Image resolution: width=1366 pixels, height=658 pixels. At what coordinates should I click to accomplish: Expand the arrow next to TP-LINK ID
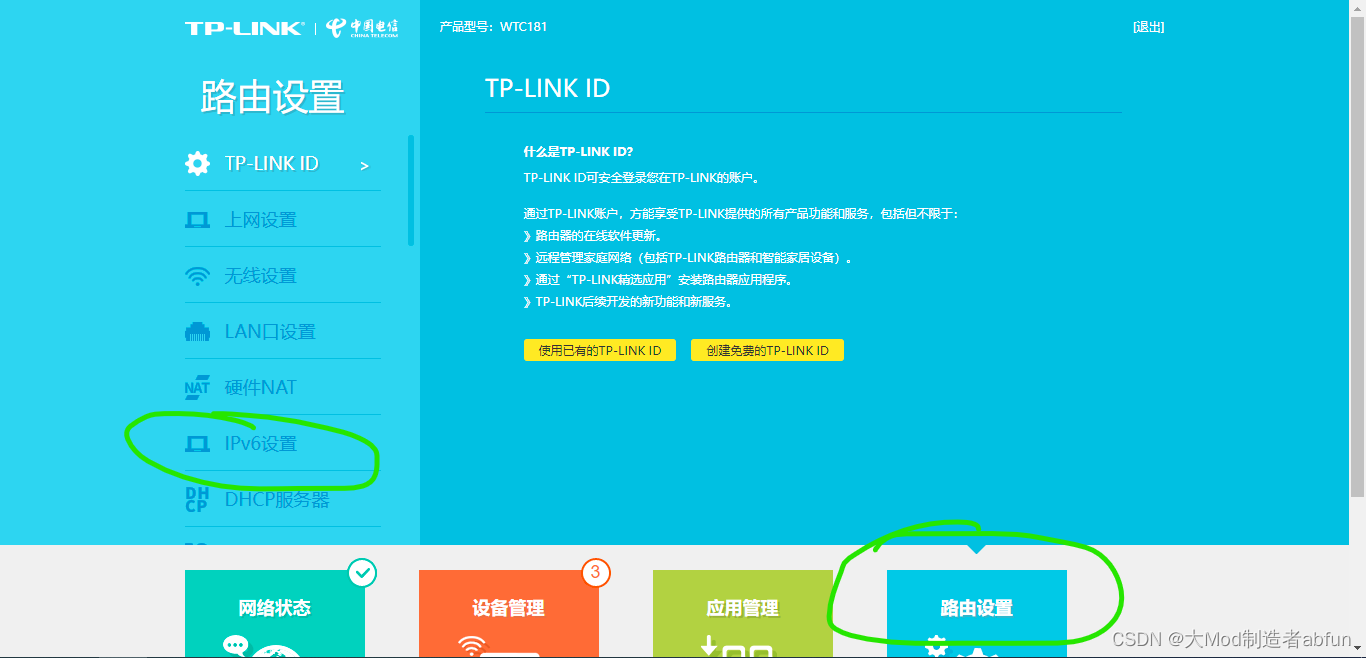coord(365,166)
